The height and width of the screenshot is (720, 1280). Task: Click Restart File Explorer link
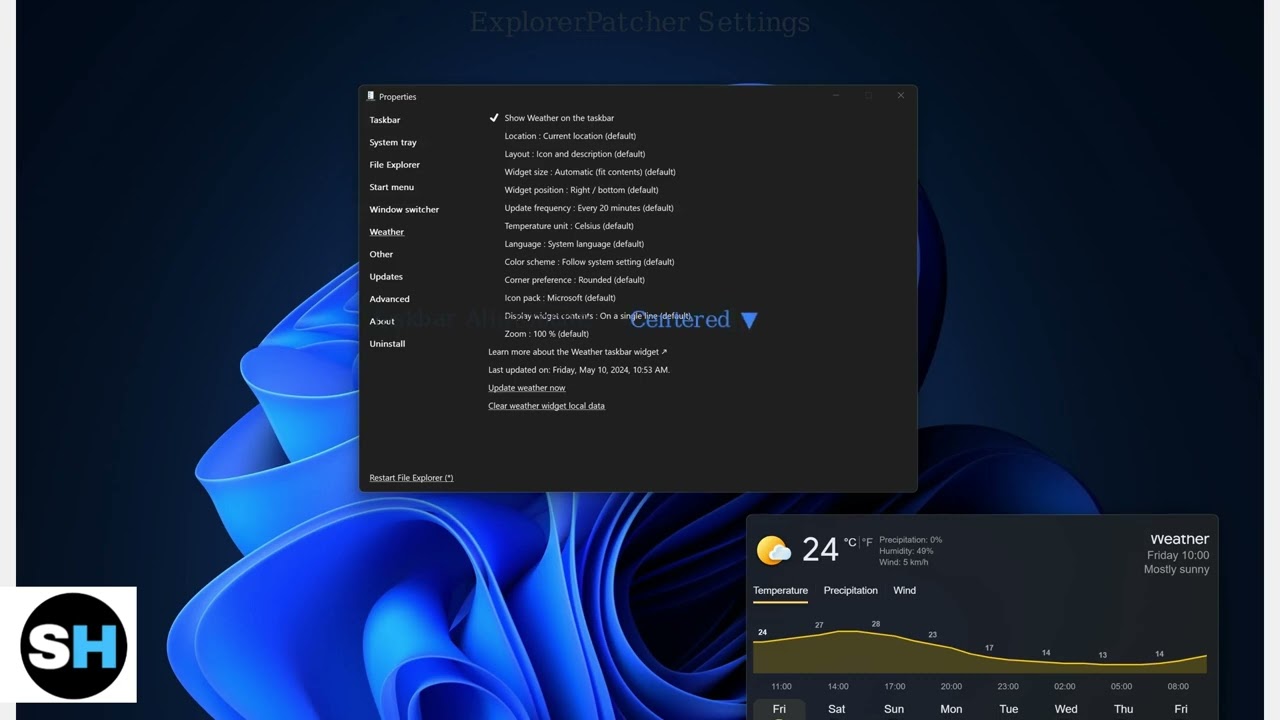(411, 478)
